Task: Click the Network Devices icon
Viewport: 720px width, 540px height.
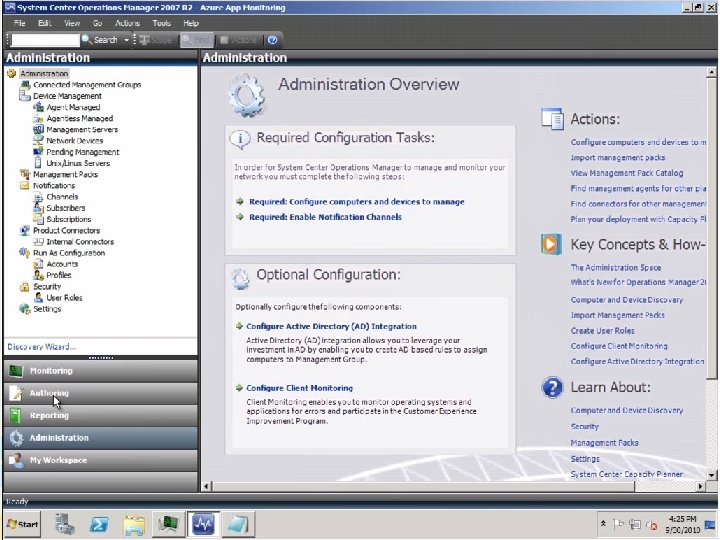Action: click(x=39, y=141)
